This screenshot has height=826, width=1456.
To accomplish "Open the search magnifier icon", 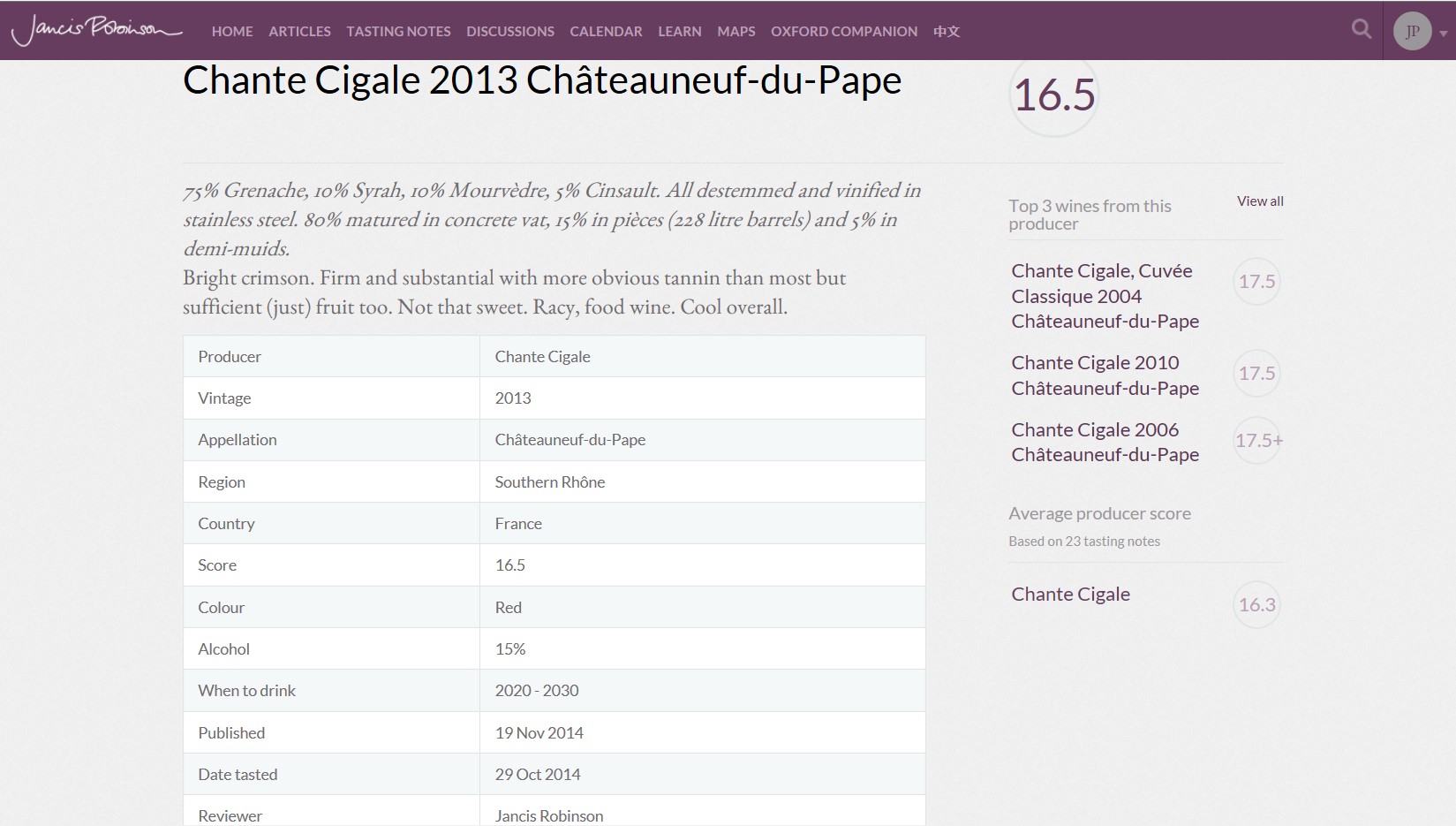I will [1362, 30].
